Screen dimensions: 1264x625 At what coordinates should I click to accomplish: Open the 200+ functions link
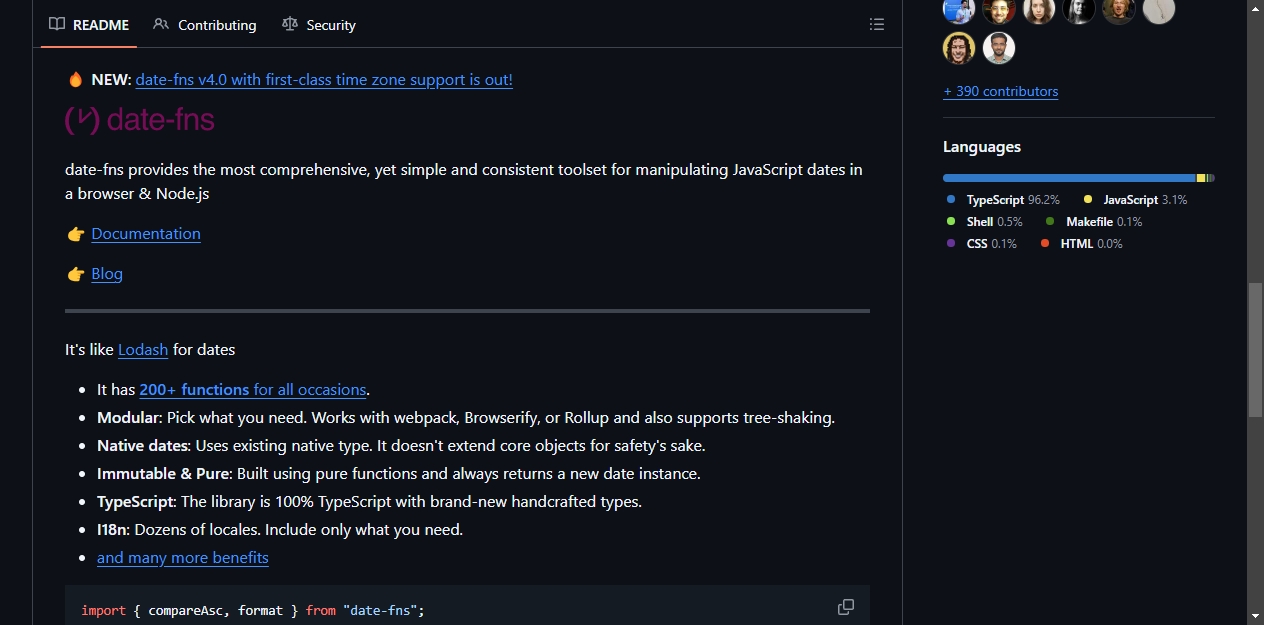[253, 389]
